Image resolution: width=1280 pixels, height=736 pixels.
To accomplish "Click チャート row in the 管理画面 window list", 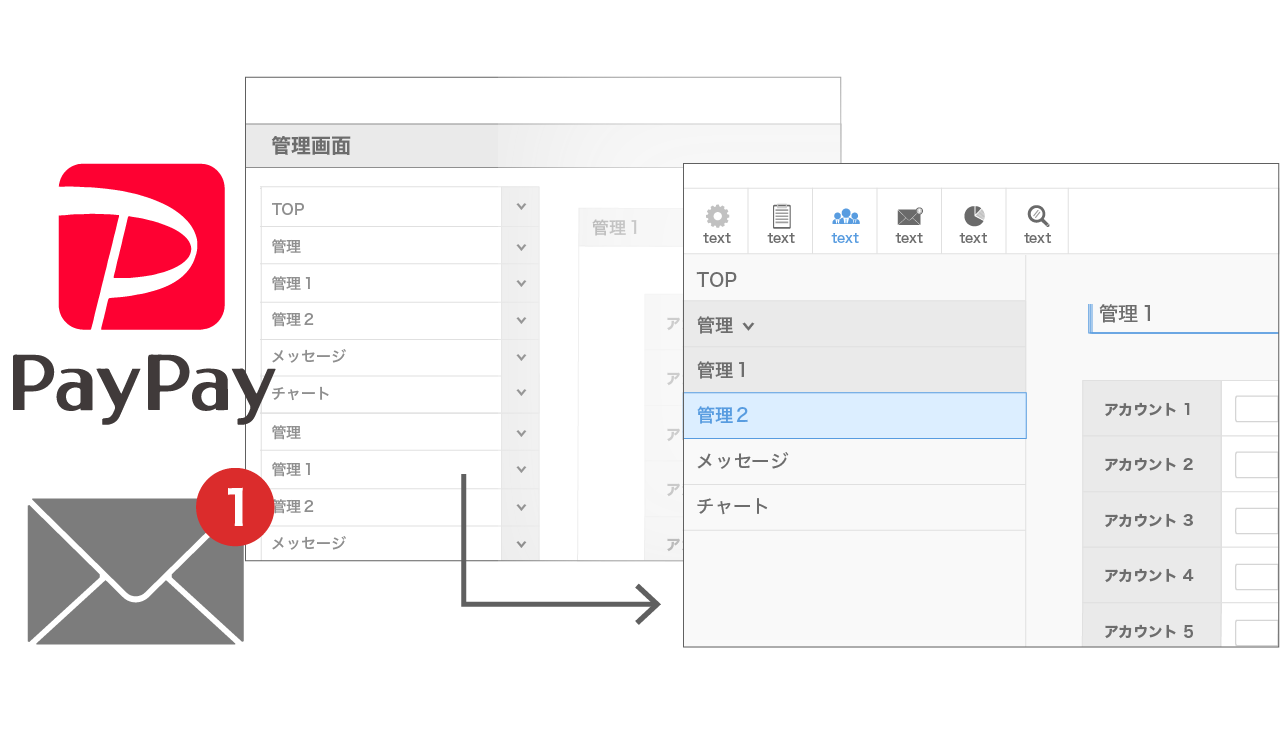I will click(381, 394).
